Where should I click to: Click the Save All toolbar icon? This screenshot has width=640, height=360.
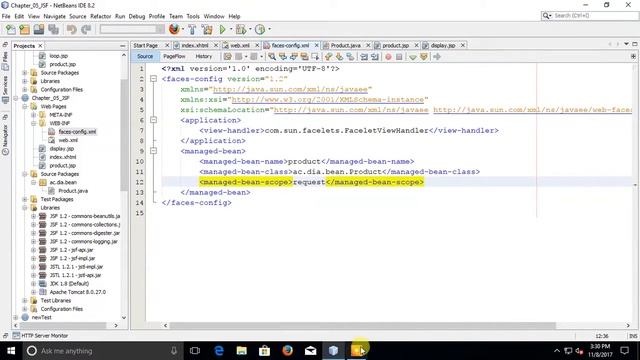click(x=53, y=29)
